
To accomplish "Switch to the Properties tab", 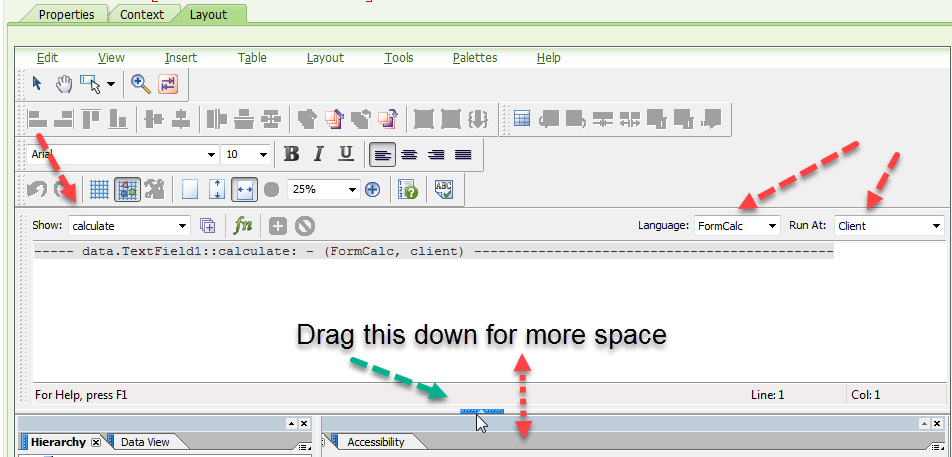I will [x=66, y=15].
